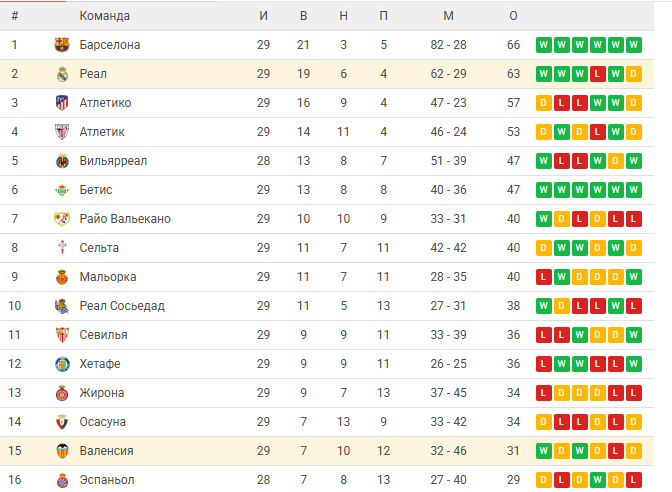Click Barcelona's first green W badge
672x492 pixels.
tap(543, 45)
